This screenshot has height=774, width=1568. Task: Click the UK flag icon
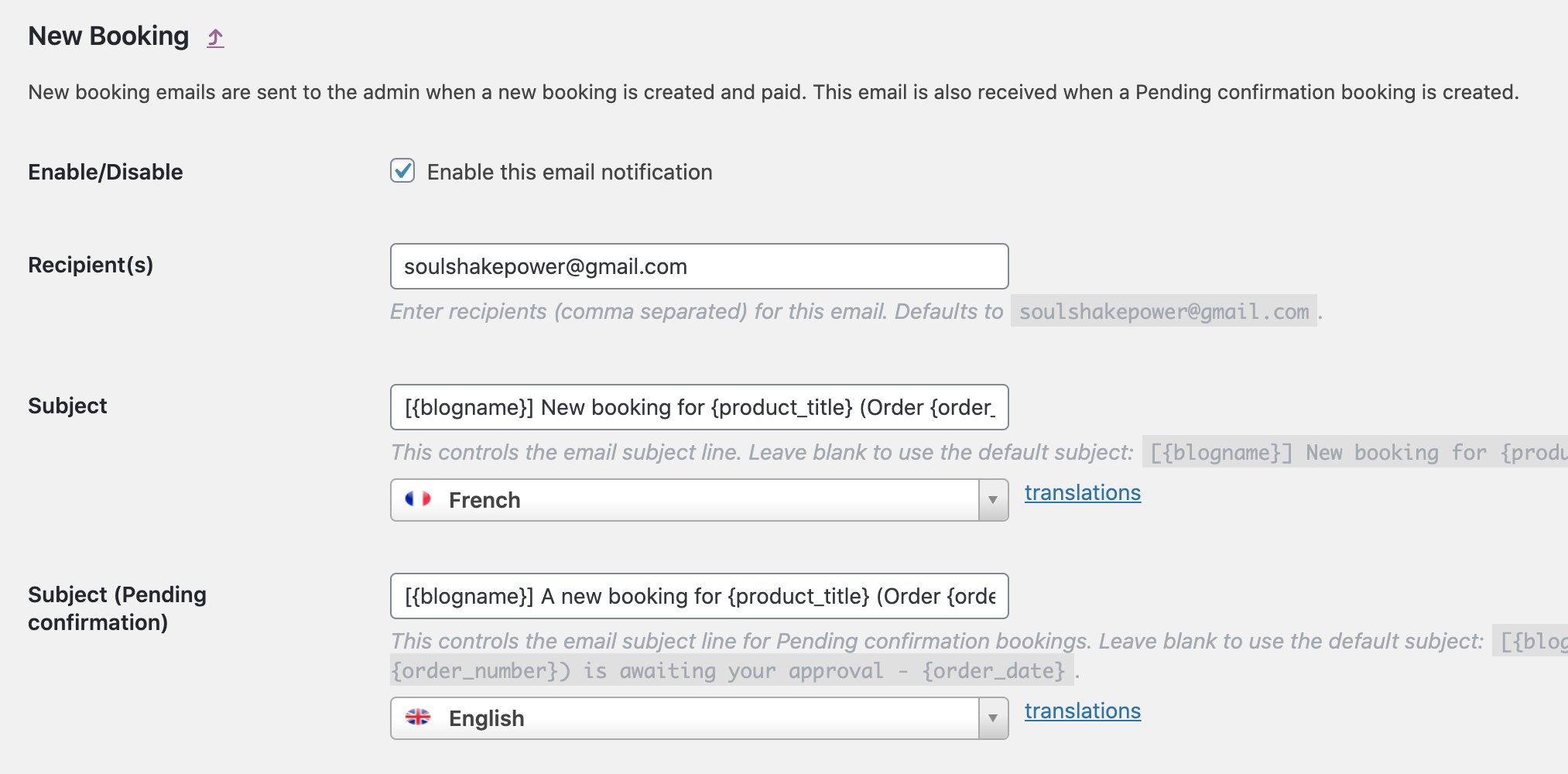(418, 717)
